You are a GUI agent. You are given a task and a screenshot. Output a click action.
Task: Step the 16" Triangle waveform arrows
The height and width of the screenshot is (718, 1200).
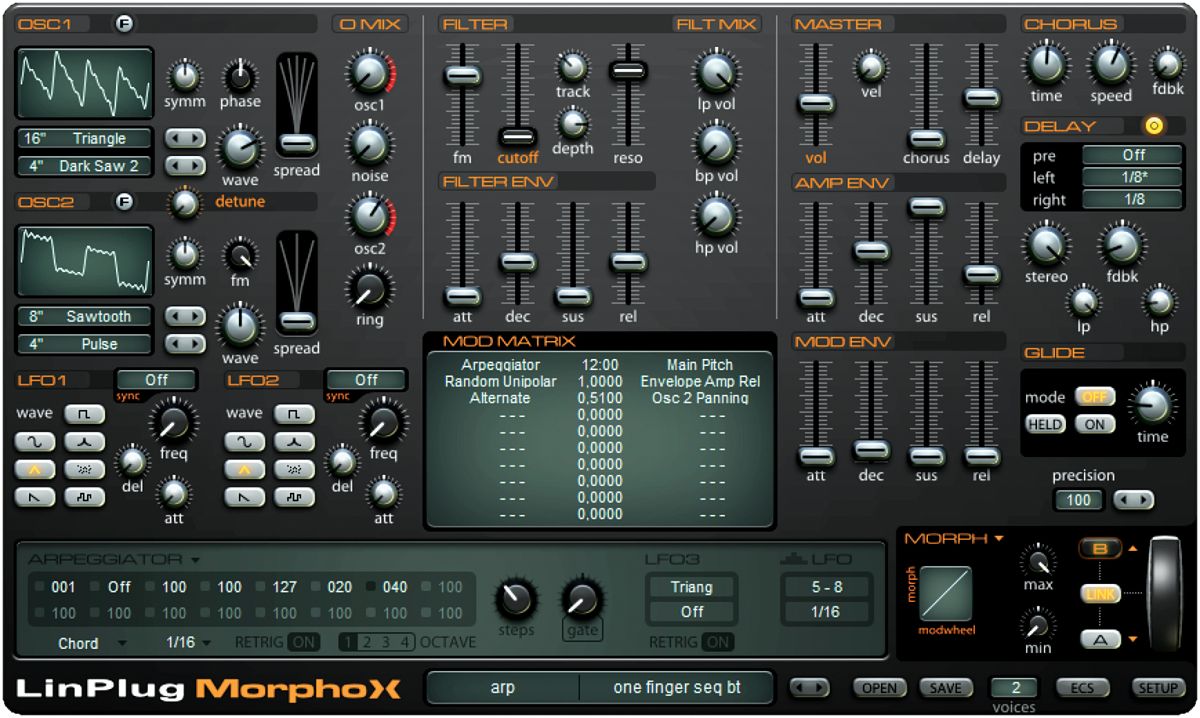184,137
